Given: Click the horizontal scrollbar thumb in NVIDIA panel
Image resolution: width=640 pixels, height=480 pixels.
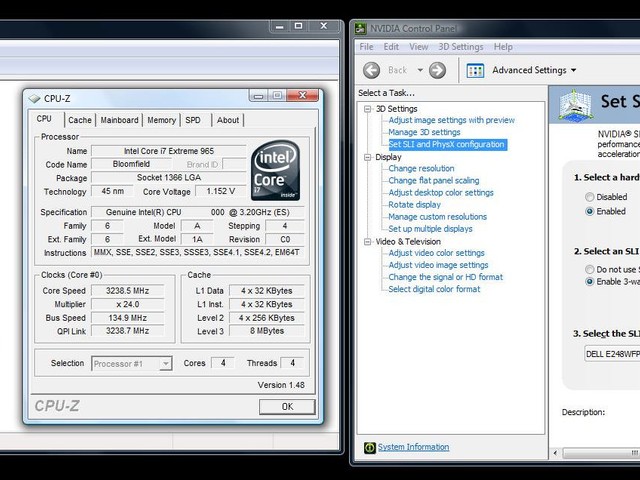Looking at the screenshot, I should pos(601,453).
